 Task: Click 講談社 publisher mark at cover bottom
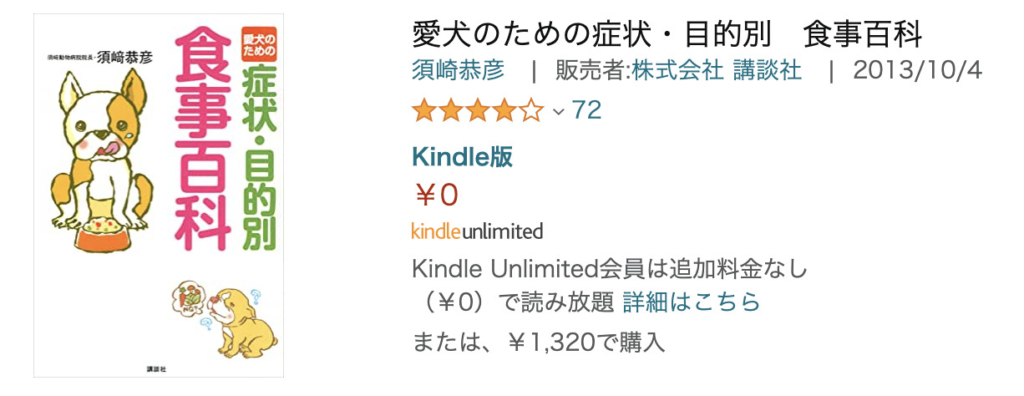coord(157,369)
